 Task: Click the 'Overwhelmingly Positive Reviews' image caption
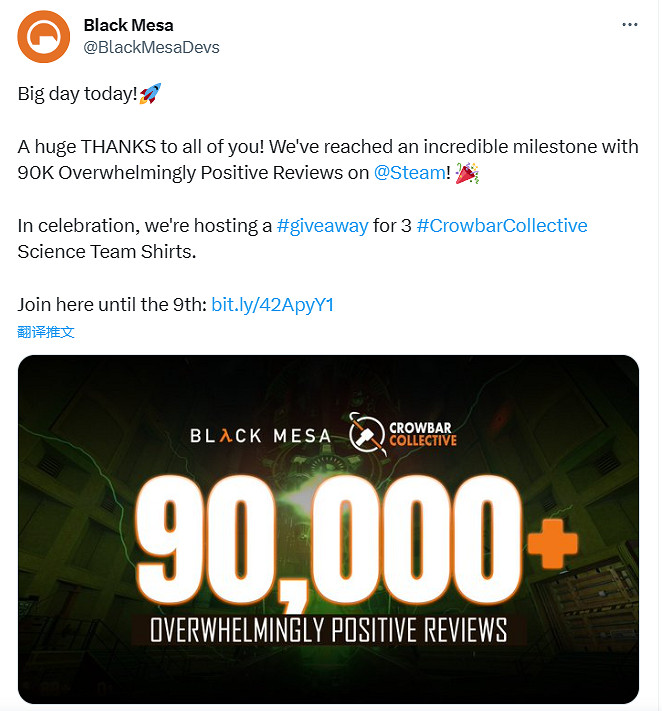(328, 630)
